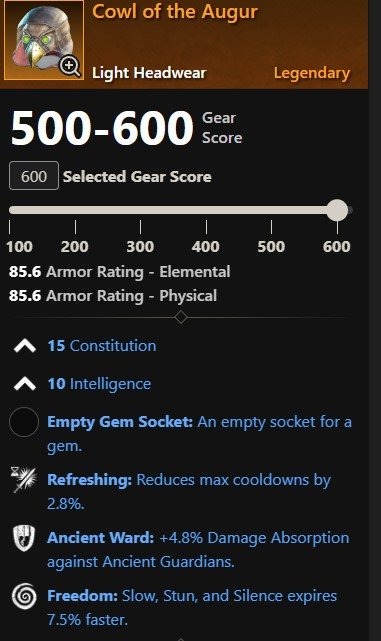Click the Refreshing perk icon
The width and height of the screenshot is (381, 641).
pyautogui.click(x=24, y=480)
